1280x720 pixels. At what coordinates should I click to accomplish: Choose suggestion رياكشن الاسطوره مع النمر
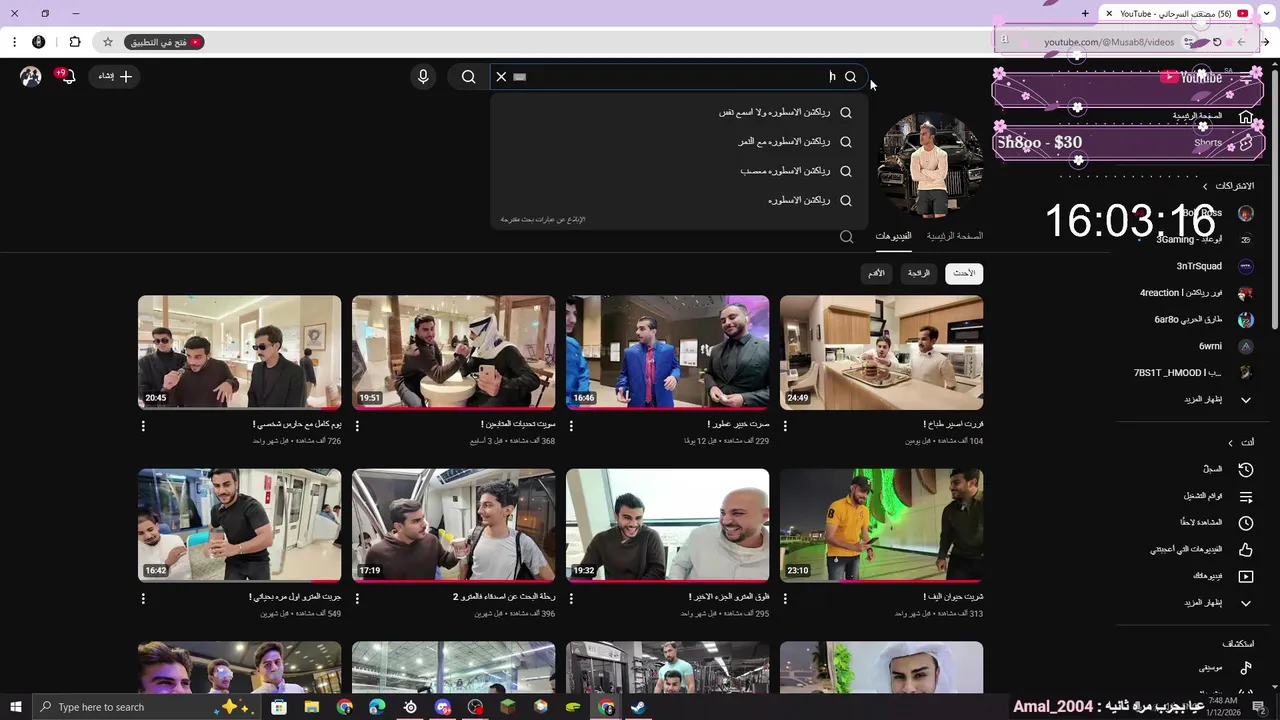tap(680, 142)
